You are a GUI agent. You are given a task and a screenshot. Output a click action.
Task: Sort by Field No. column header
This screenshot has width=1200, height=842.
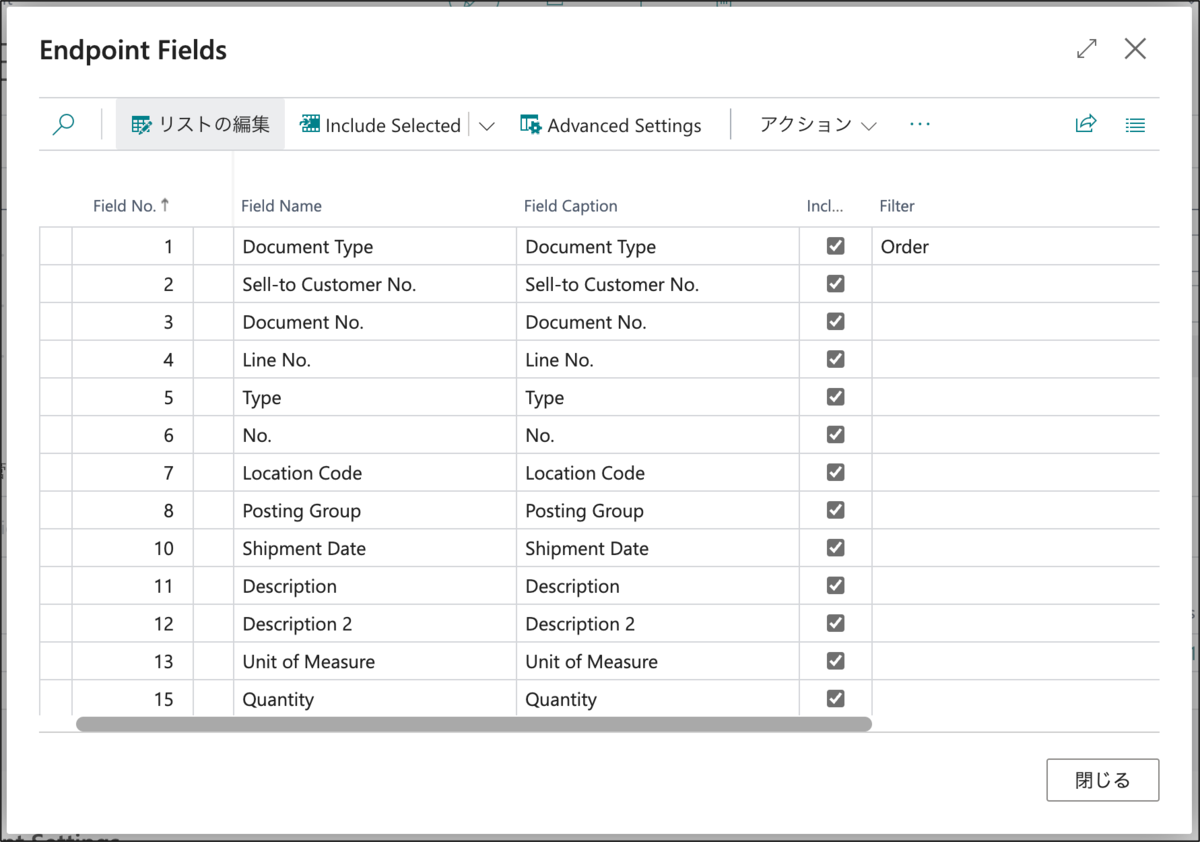(131, 206)
